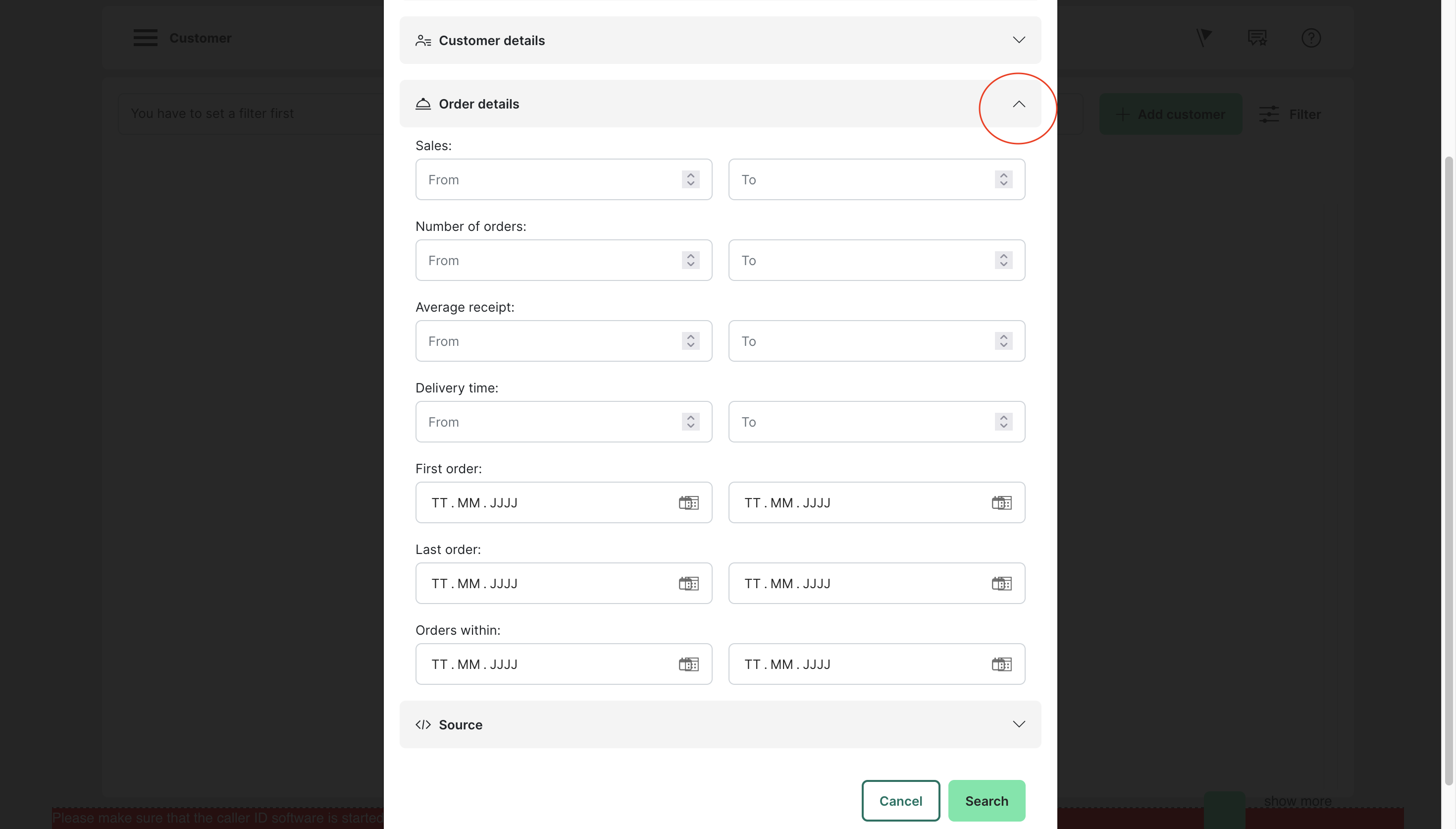Click the Cancel button
The width and height of the screenshot is (1456, 829).
click(900, 801)
